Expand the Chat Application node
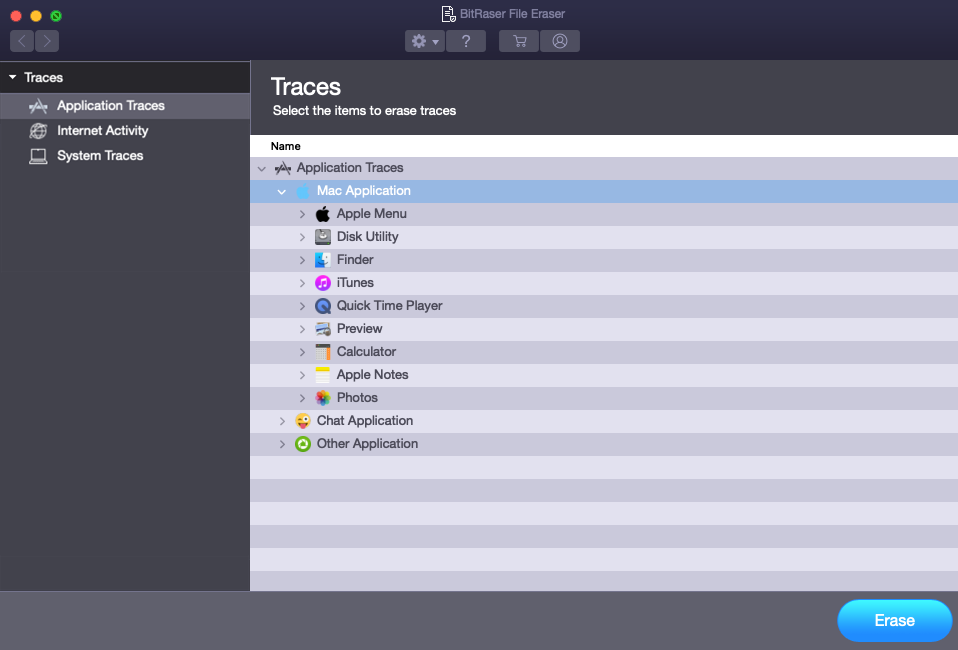 282,422
